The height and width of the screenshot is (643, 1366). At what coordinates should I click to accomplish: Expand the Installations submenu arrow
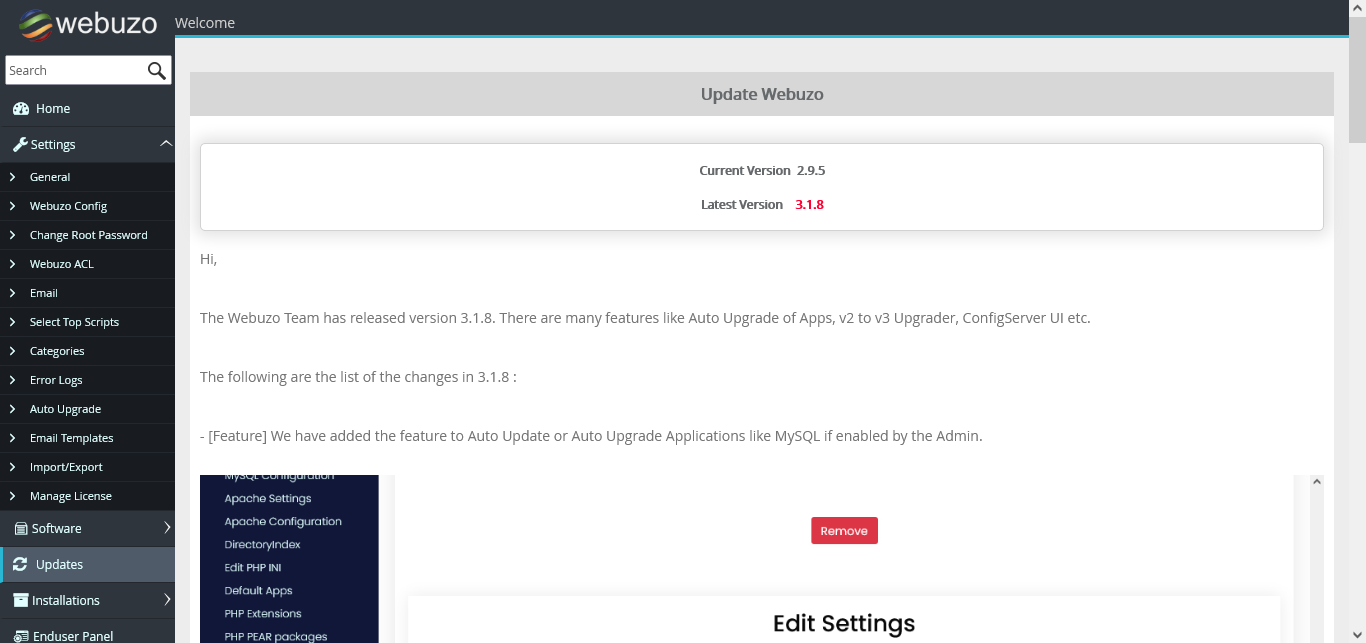(167, 600)
